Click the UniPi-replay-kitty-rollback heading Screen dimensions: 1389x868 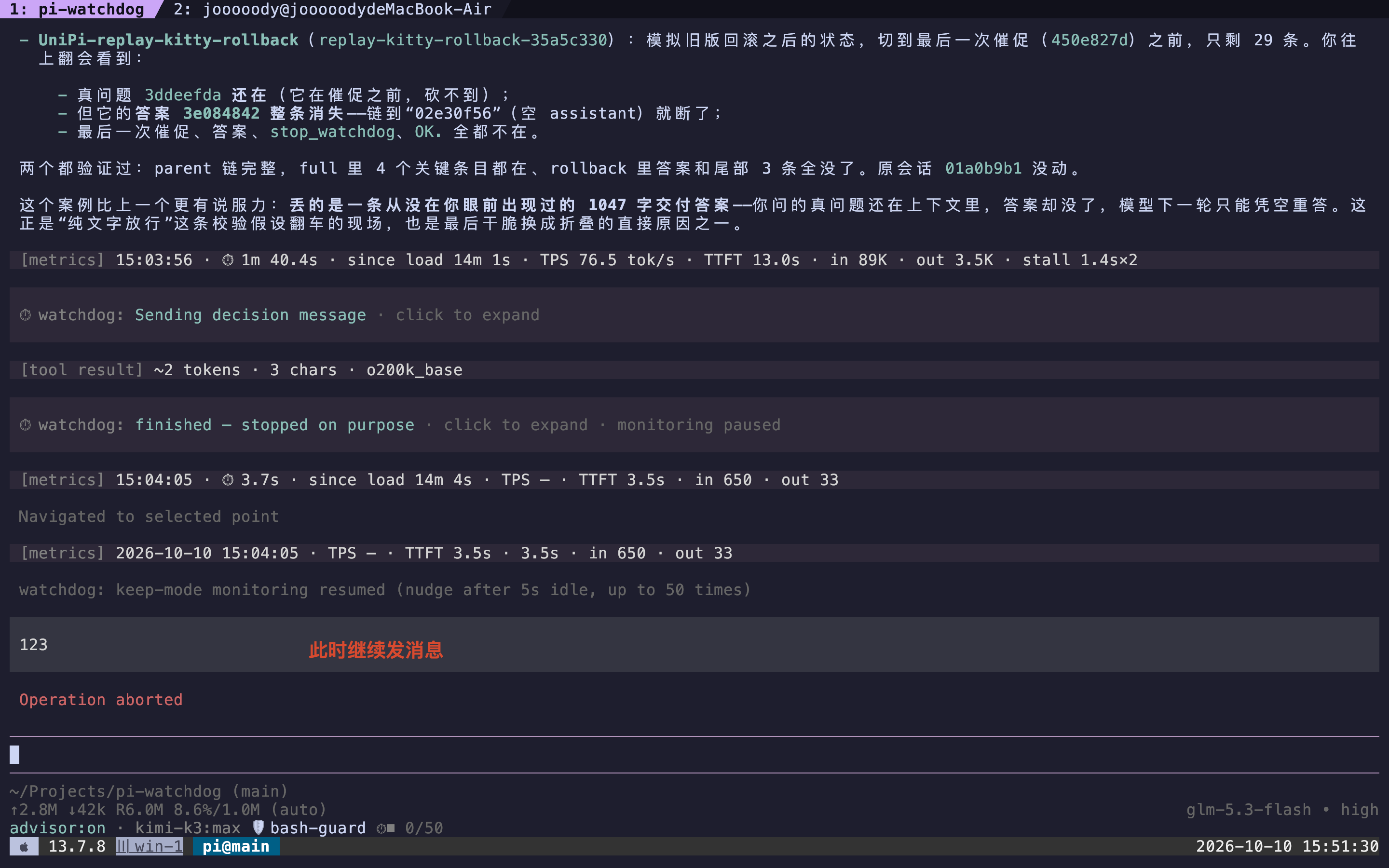tap(168, 40)
